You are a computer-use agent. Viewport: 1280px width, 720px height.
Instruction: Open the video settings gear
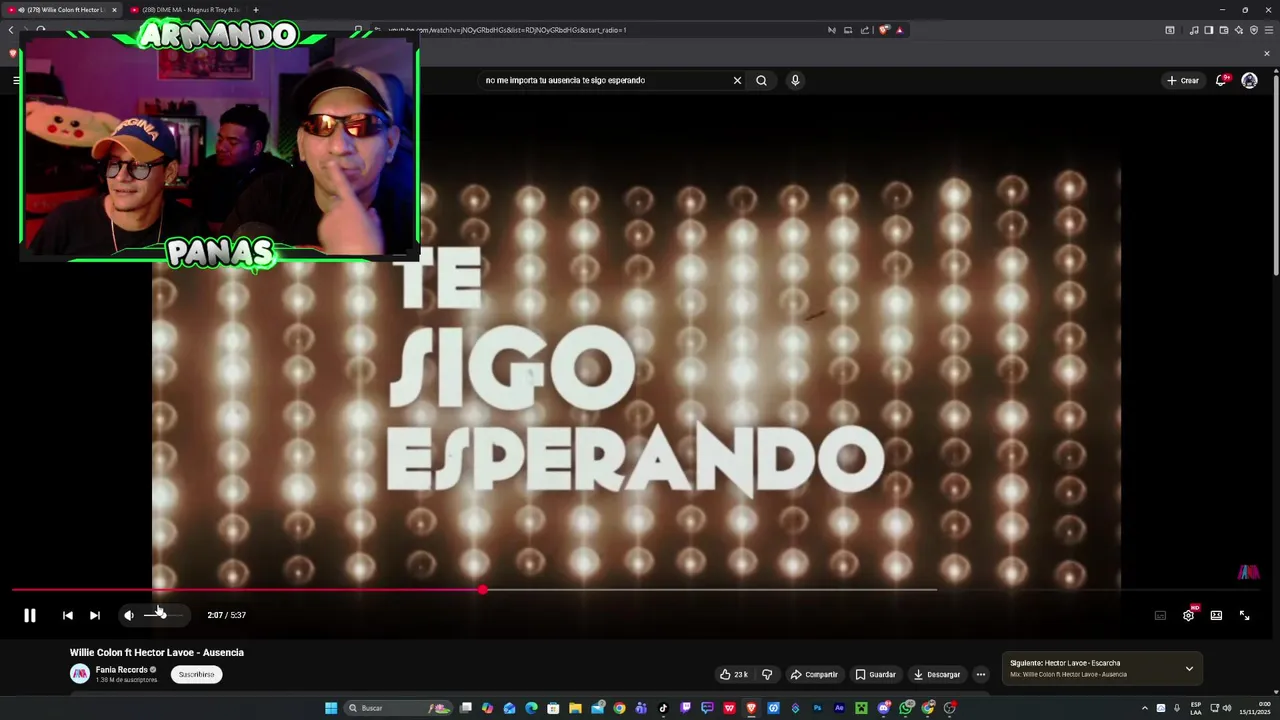coord(1188,616)
